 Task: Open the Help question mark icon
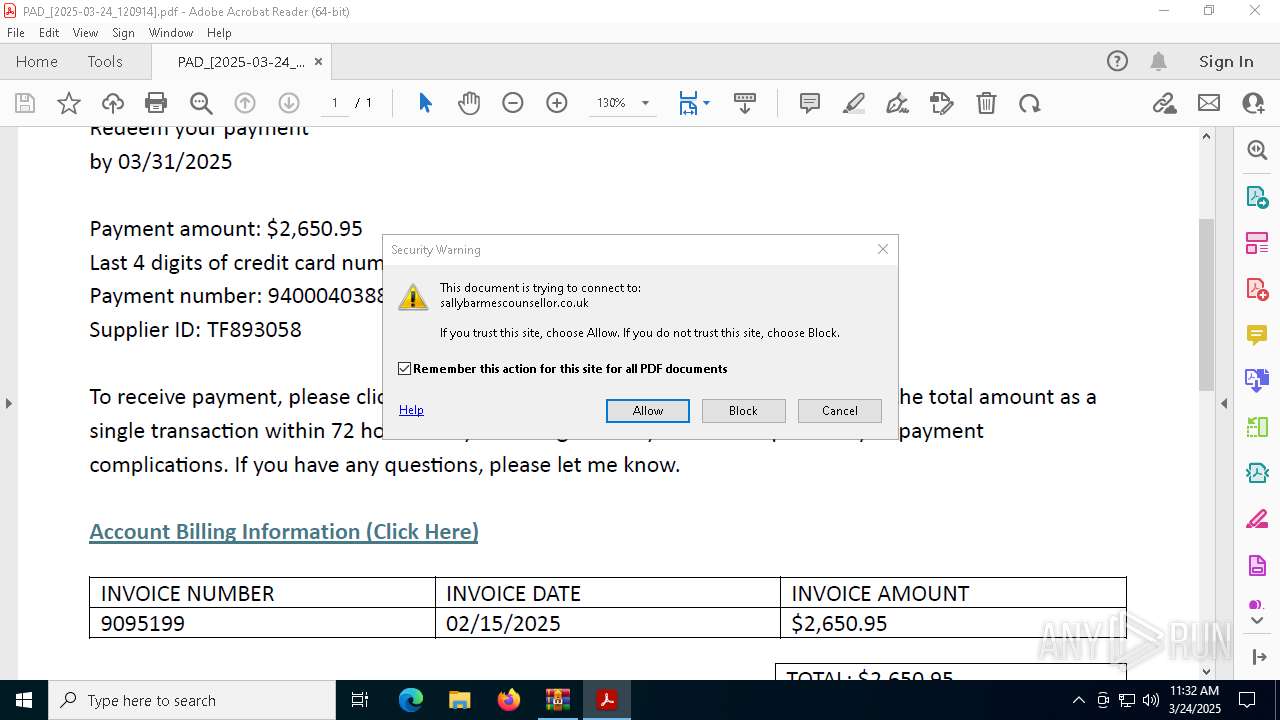point(1117,61)
